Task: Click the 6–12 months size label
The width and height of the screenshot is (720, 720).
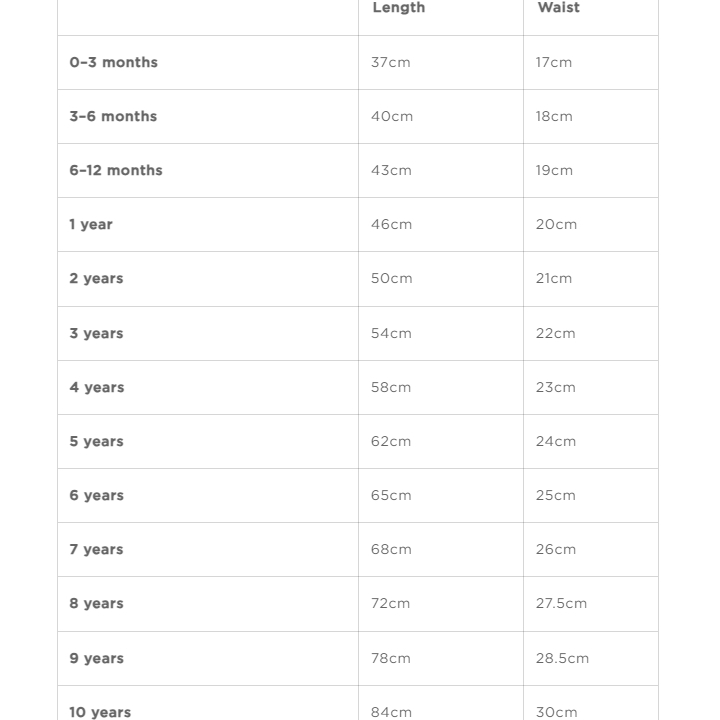Action: point(116,170)
